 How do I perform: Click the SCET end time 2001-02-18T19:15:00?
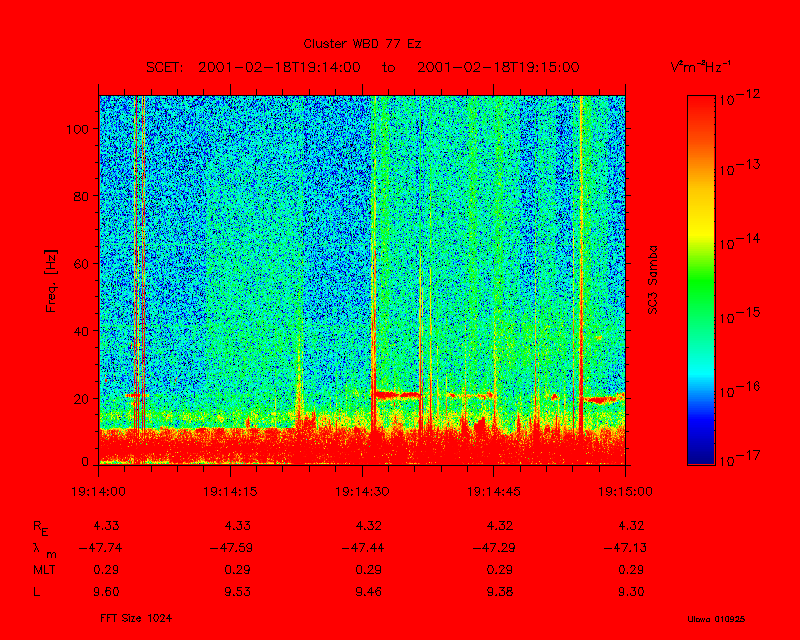(x=498, y=67)
